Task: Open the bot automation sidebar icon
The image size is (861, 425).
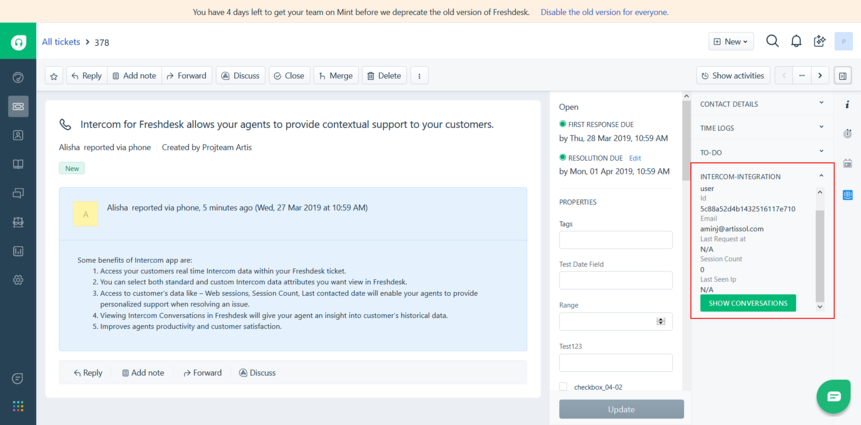Action: (x=18, y=222)
